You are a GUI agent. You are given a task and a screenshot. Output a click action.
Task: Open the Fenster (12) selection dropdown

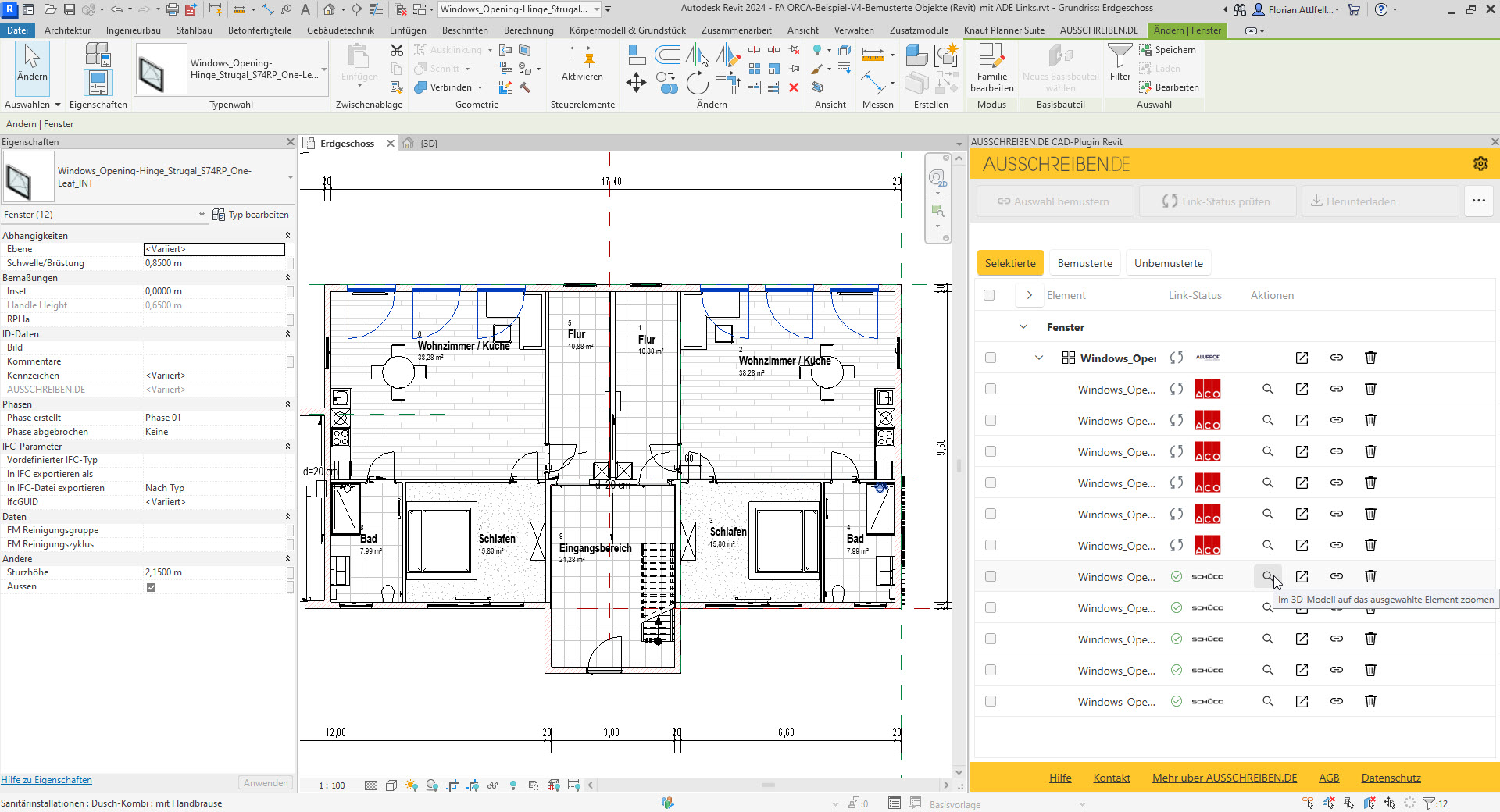click(x=201, y=215)
